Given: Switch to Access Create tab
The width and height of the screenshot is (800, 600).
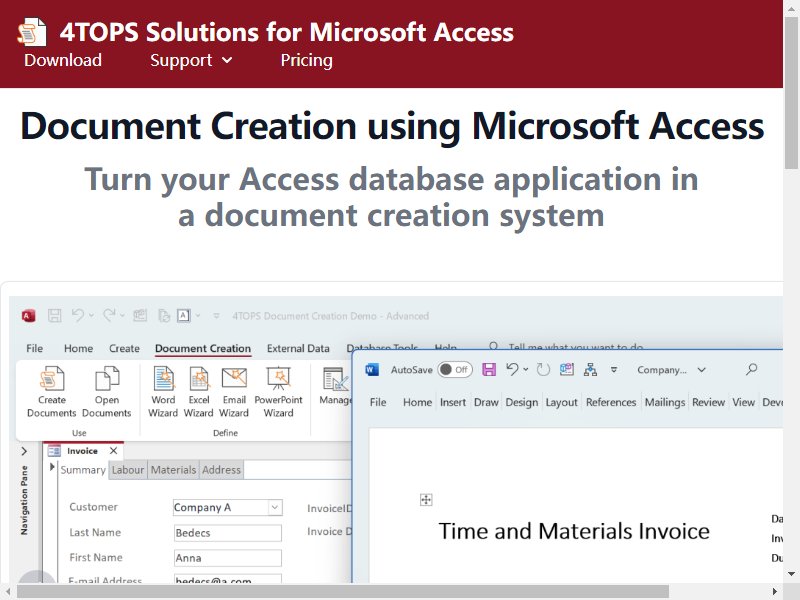Looking at the screenshot, I should tap(124, 348).
